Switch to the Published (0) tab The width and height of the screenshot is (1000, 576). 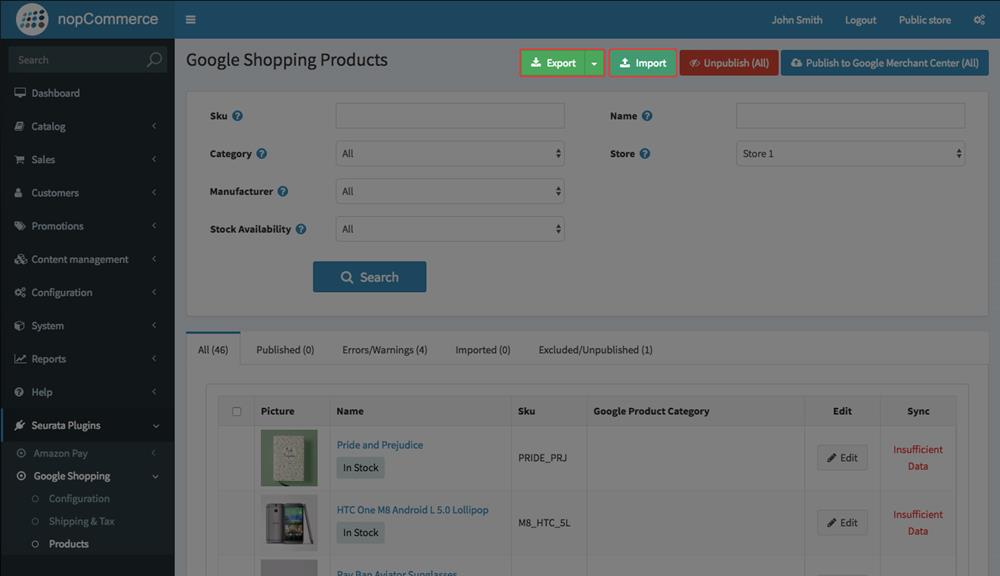click(285, 350)
